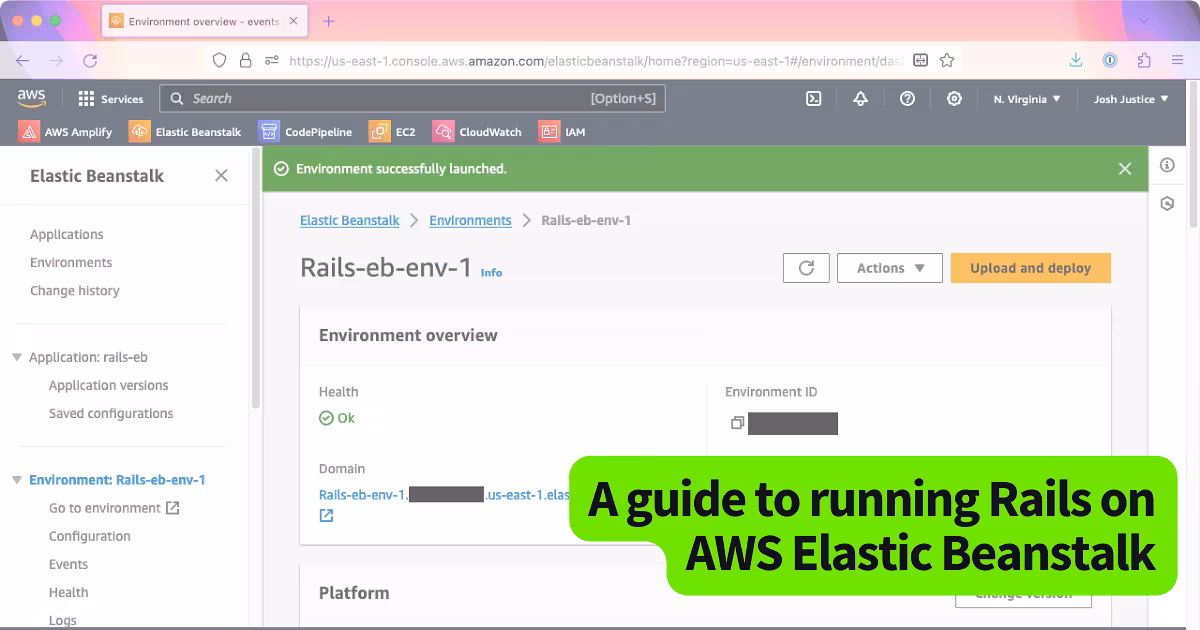Open Events in sidebar

(x=69, y=564)
